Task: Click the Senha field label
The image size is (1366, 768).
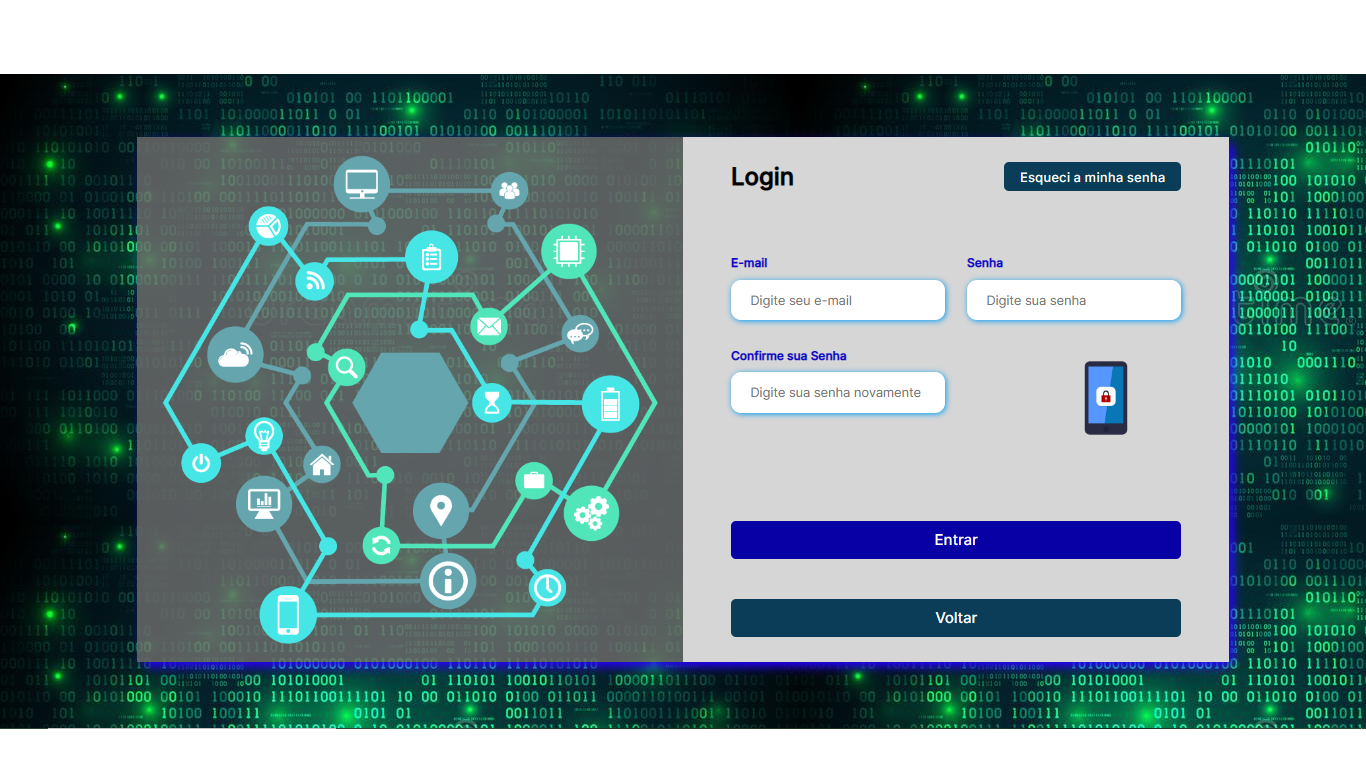Action: click(x=985, y=263)
